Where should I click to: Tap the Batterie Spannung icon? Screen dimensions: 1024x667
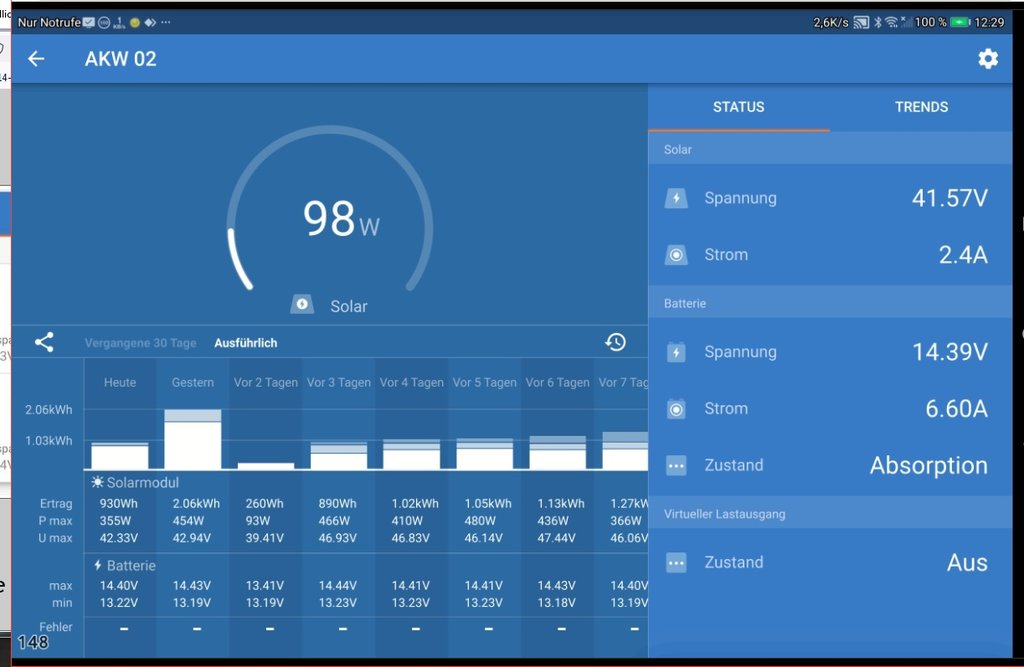676,352
